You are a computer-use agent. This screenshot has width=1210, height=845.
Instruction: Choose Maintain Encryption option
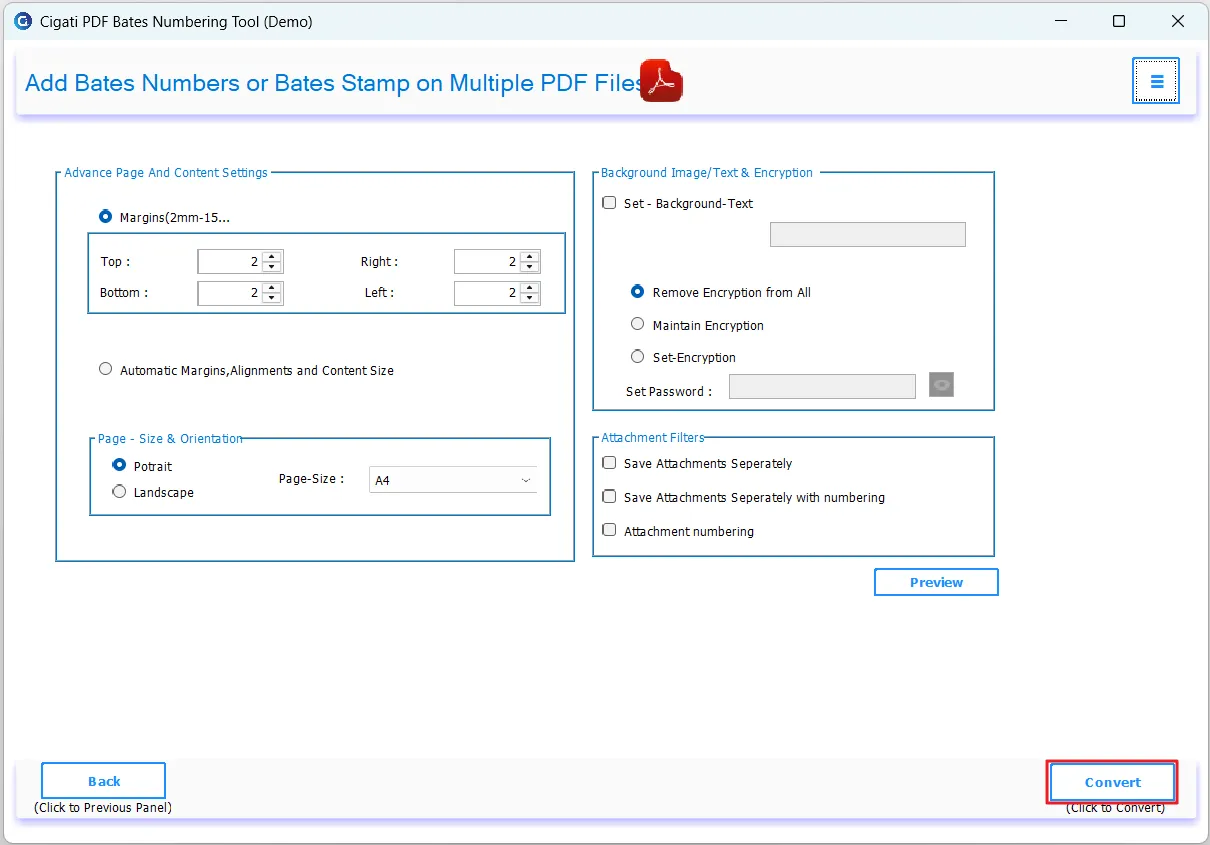[638, 325]
